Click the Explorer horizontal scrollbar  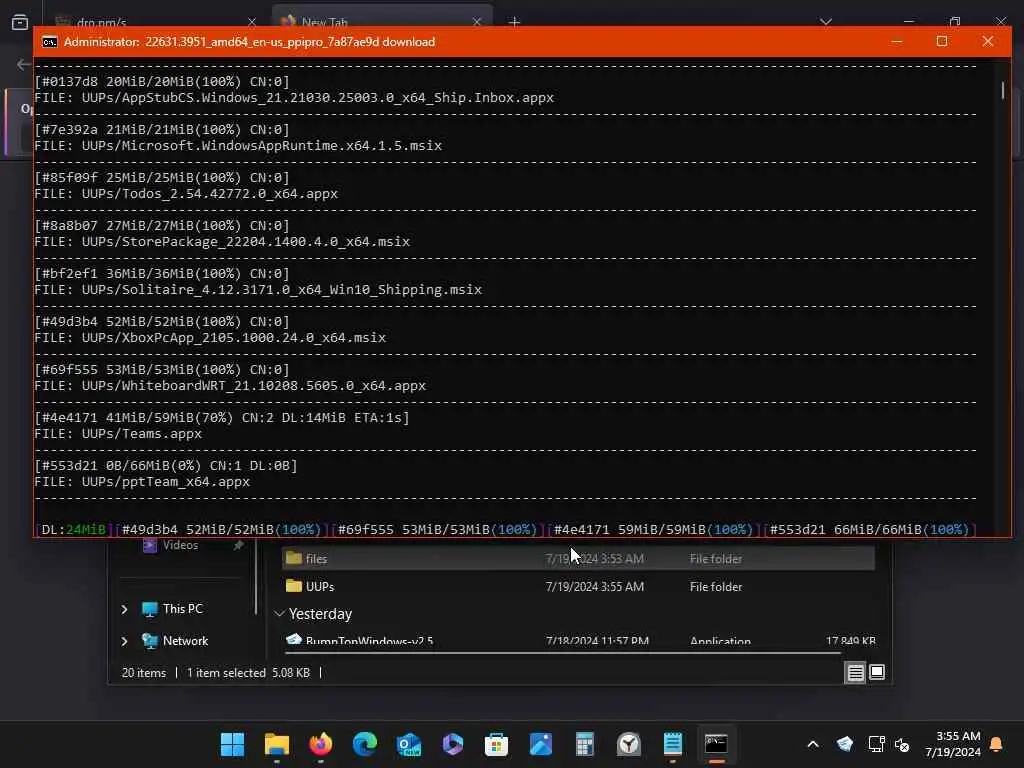tap(563, 652)
